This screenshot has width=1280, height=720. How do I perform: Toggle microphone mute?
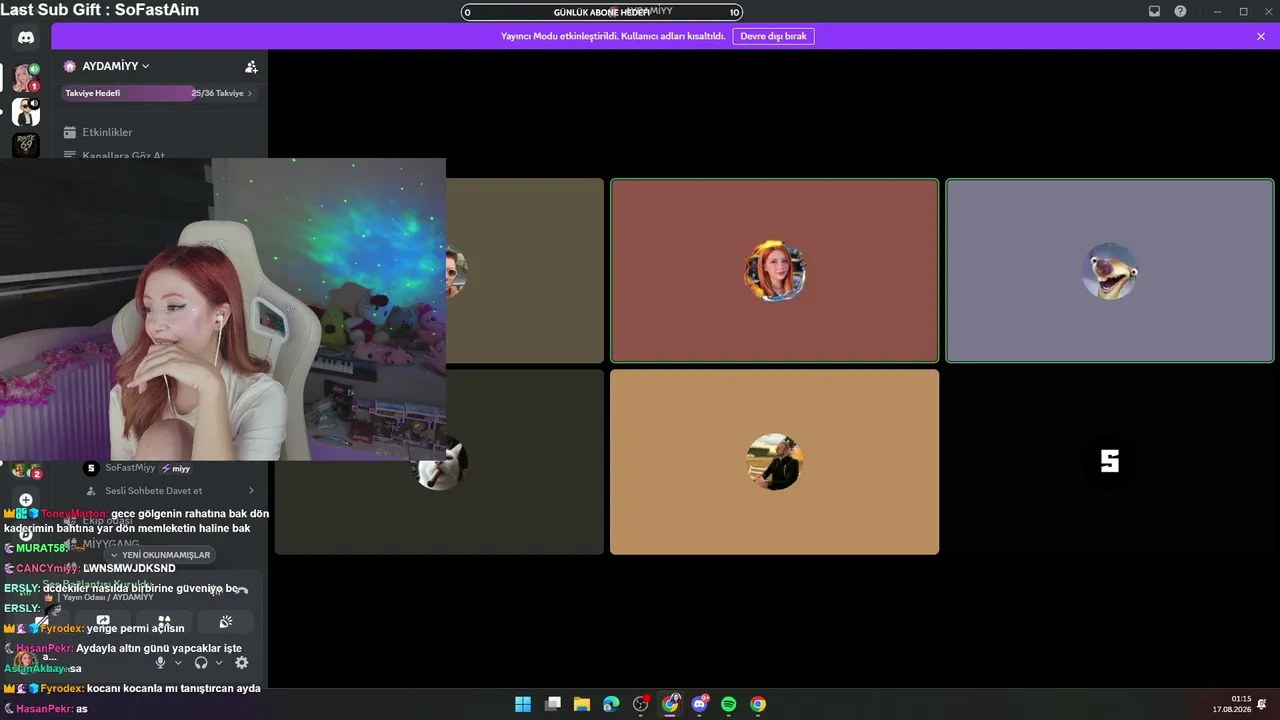160,662
